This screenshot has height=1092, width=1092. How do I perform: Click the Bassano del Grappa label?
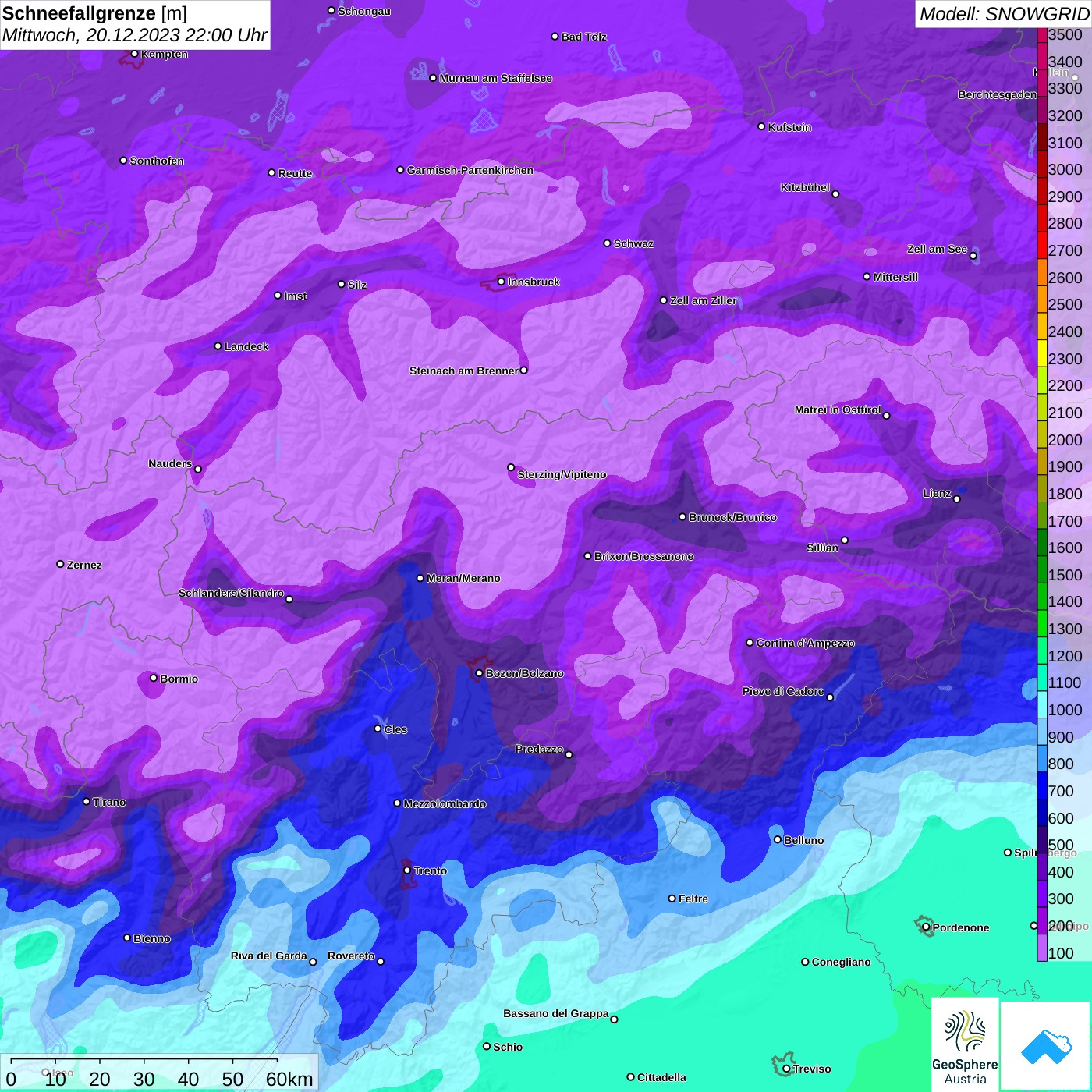[556, 1013]
